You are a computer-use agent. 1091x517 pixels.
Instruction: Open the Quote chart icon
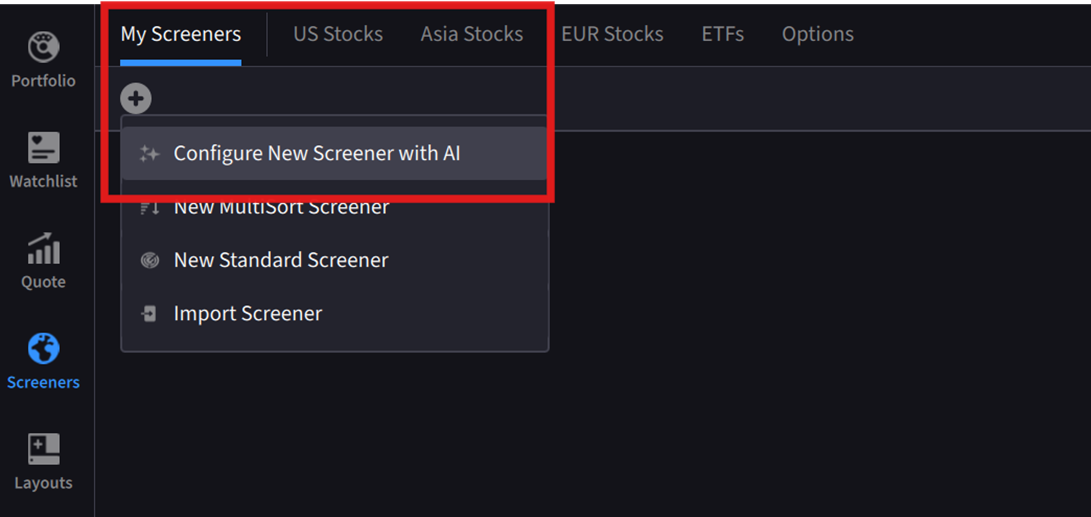43,248
